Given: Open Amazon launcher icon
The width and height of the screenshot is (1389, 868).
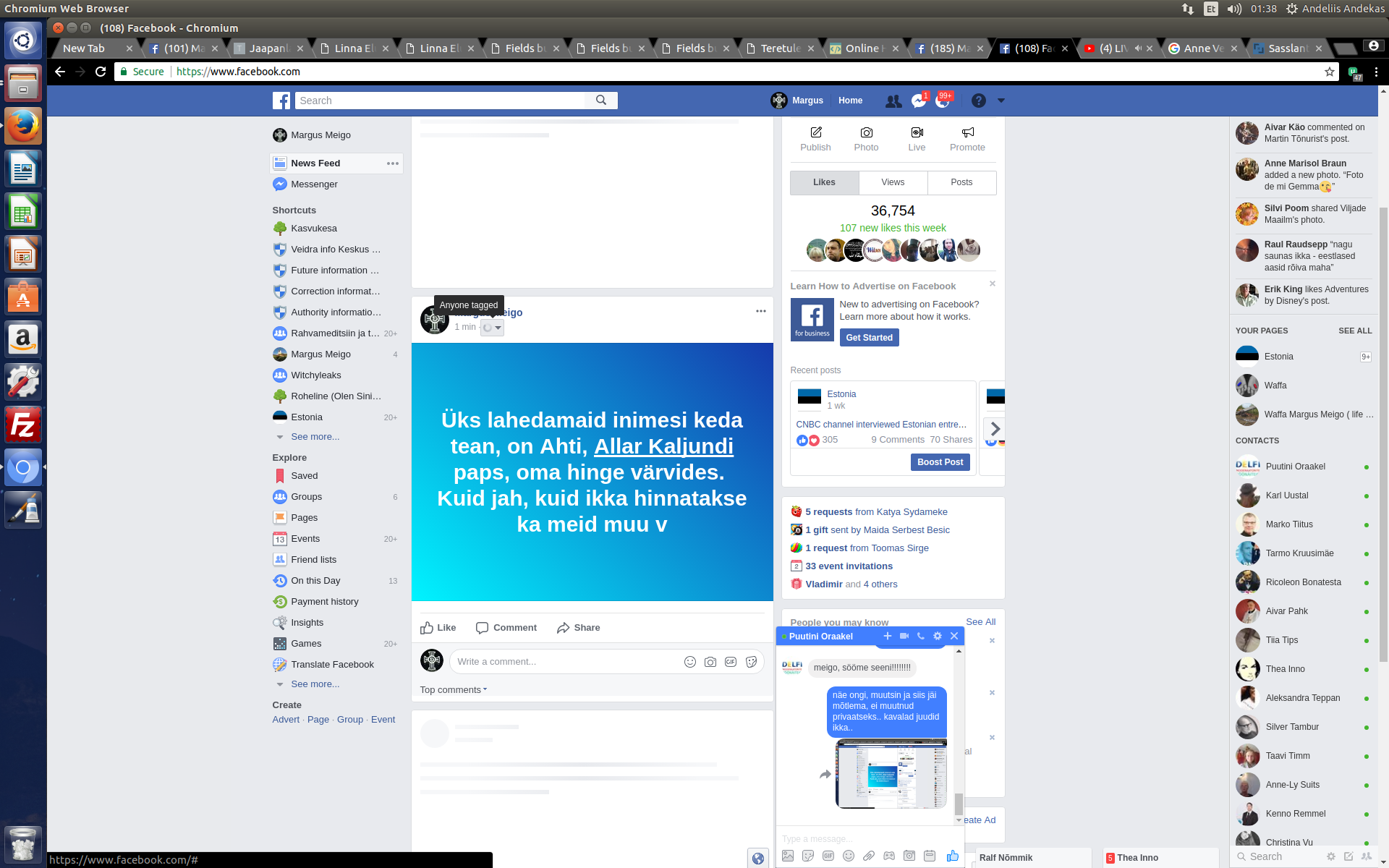Looking at the screenshot, I should pos(23,339).
